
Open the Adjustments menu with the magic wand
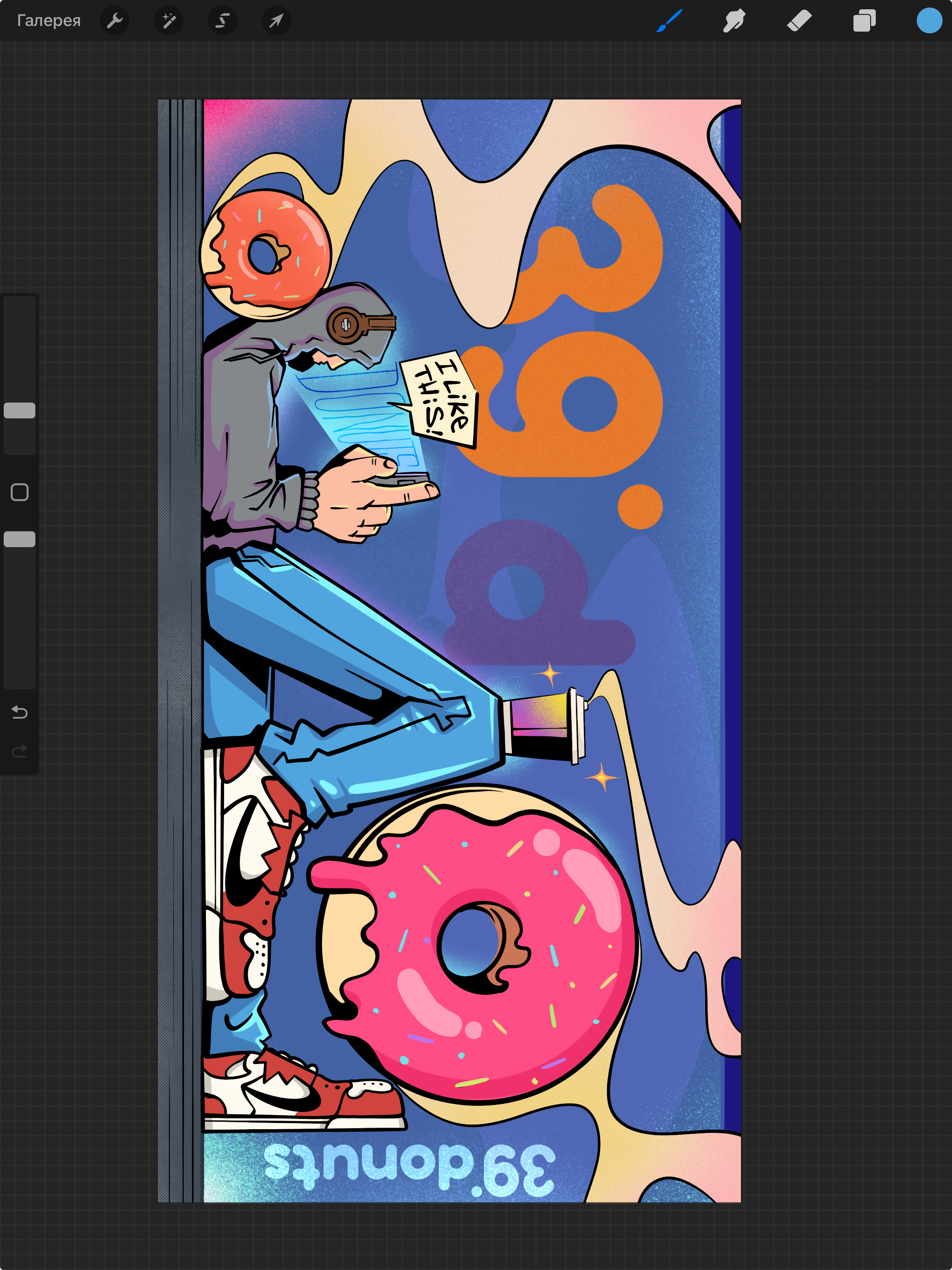168,20
